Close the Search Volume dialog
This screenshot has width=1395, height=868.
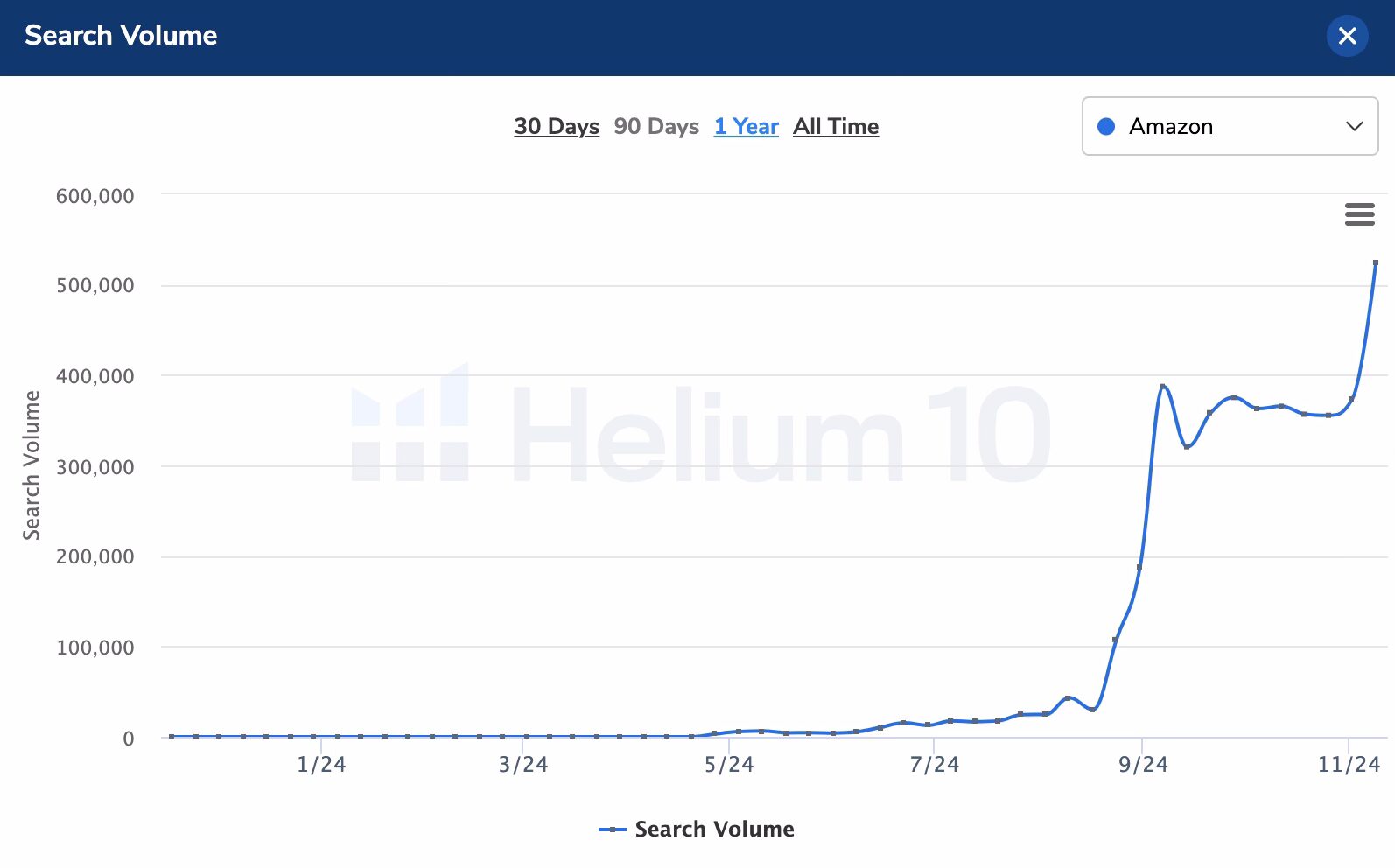[1347, 36]
